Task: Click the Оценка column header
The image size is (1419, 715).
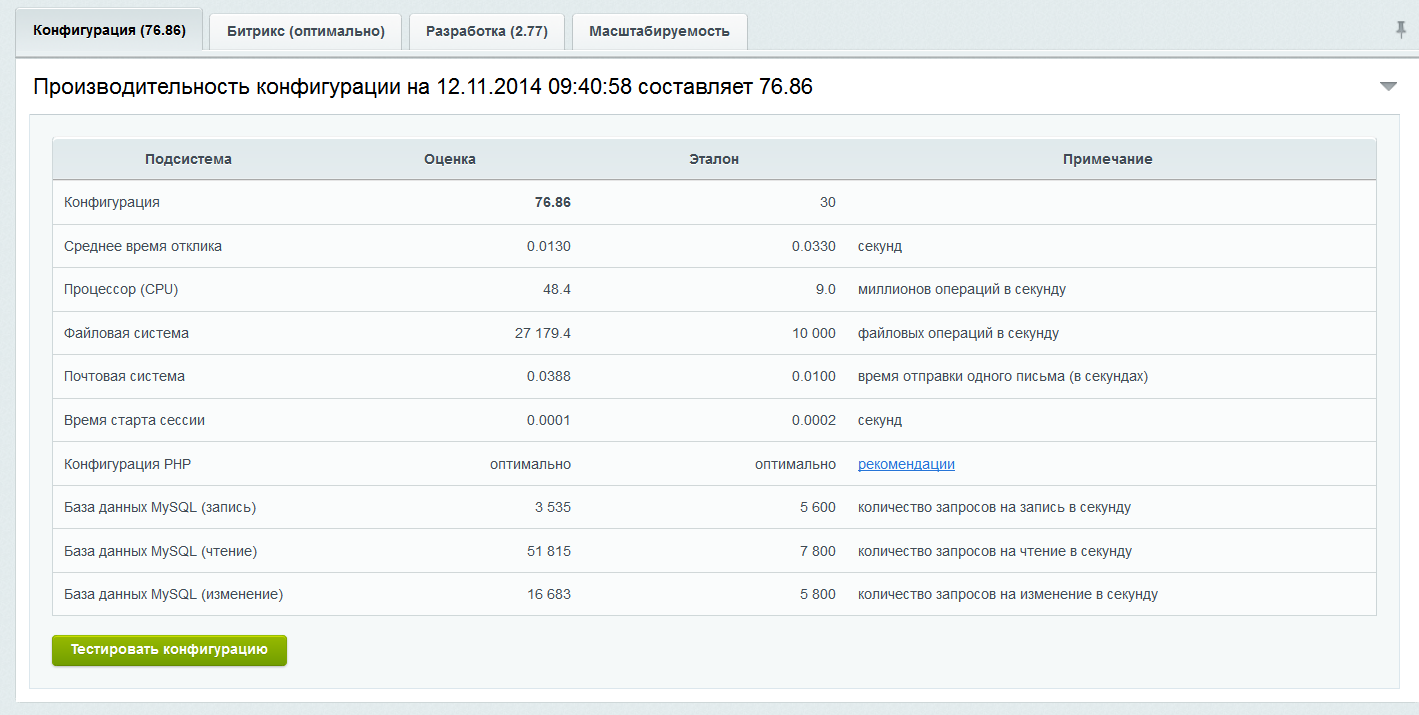Action: point(450,159)
